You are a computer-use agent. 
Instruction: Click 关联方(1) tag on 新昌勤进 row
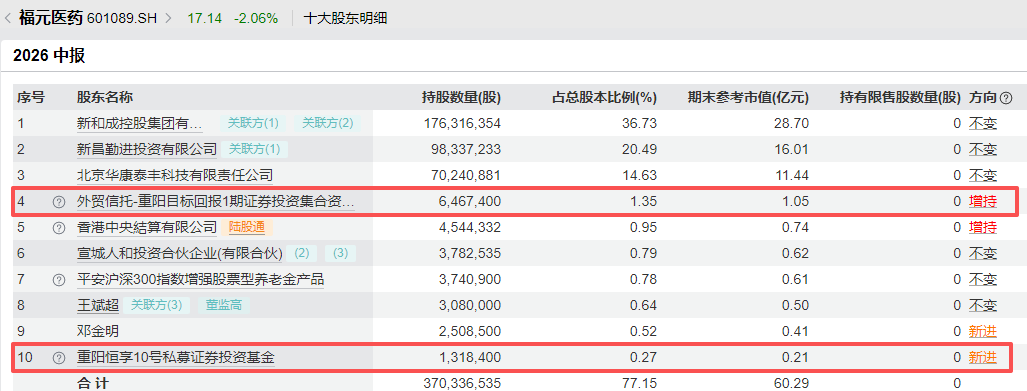pos(255,149)
